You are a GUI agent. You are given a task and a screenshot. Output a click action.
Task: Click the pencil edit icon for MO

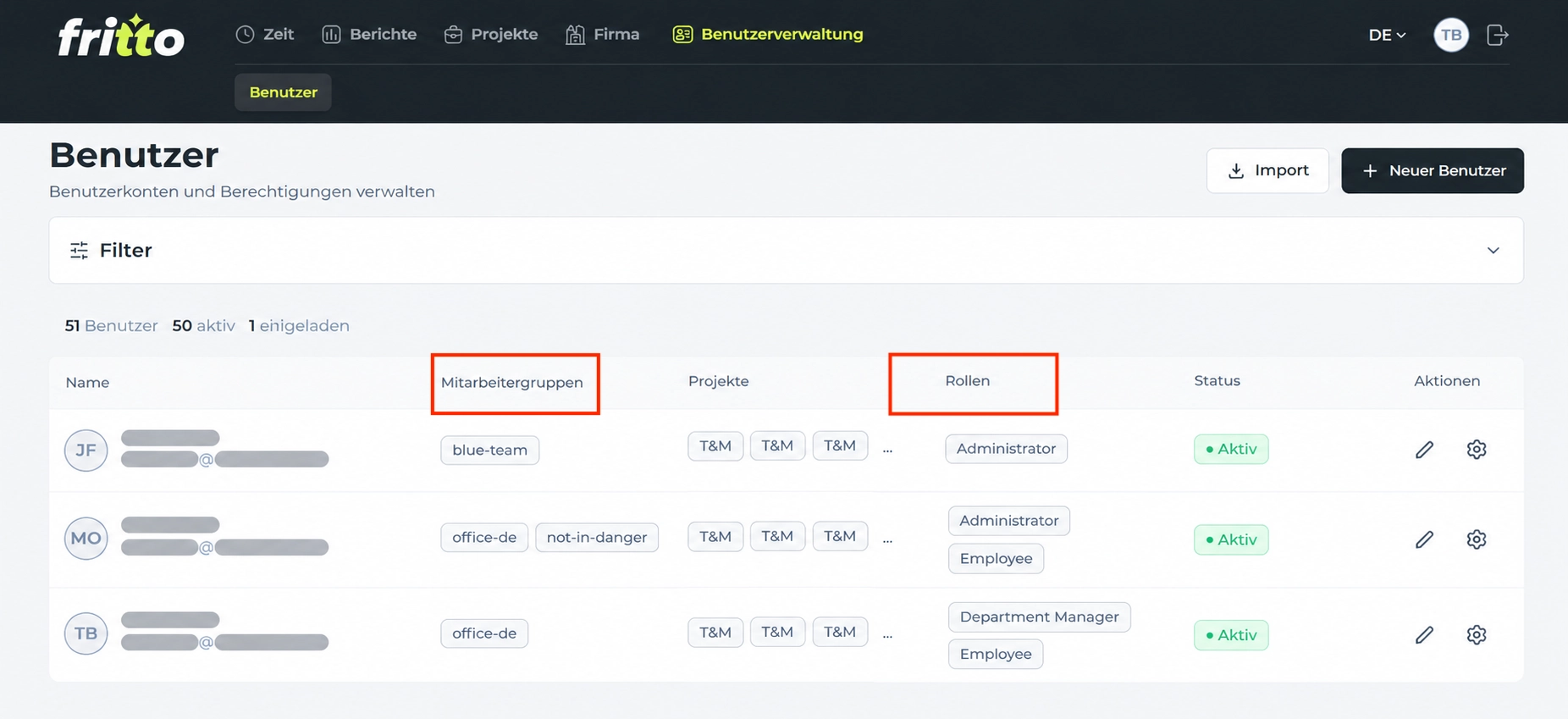coord(1424,539)
